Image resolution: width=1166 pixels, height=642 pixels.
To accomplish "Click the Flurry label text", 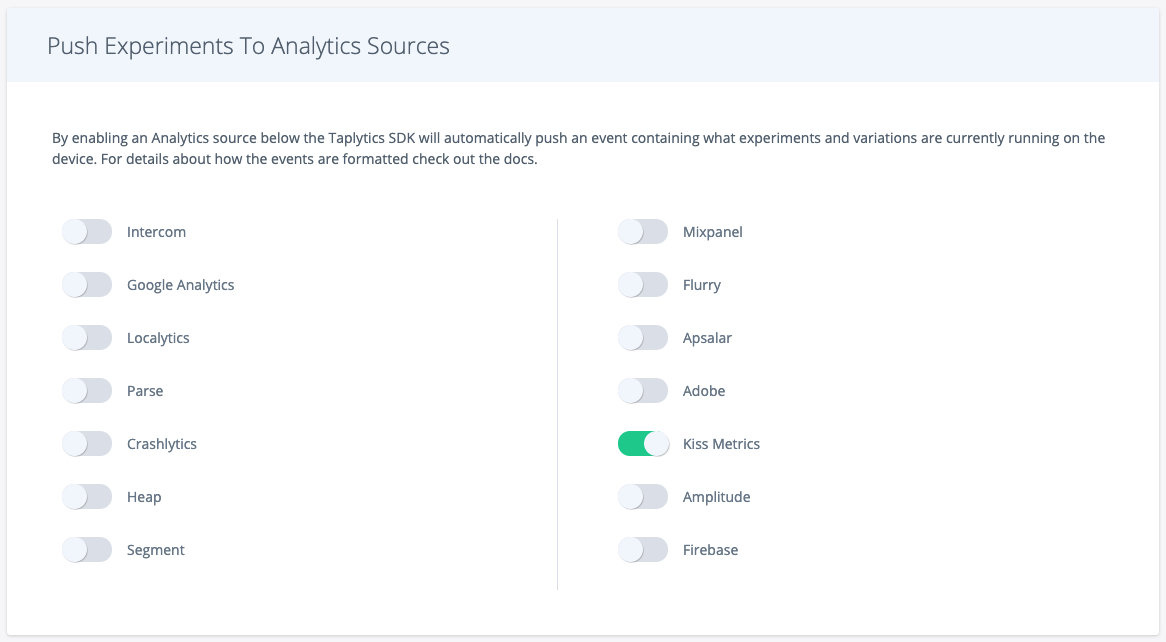I will 702,285.
